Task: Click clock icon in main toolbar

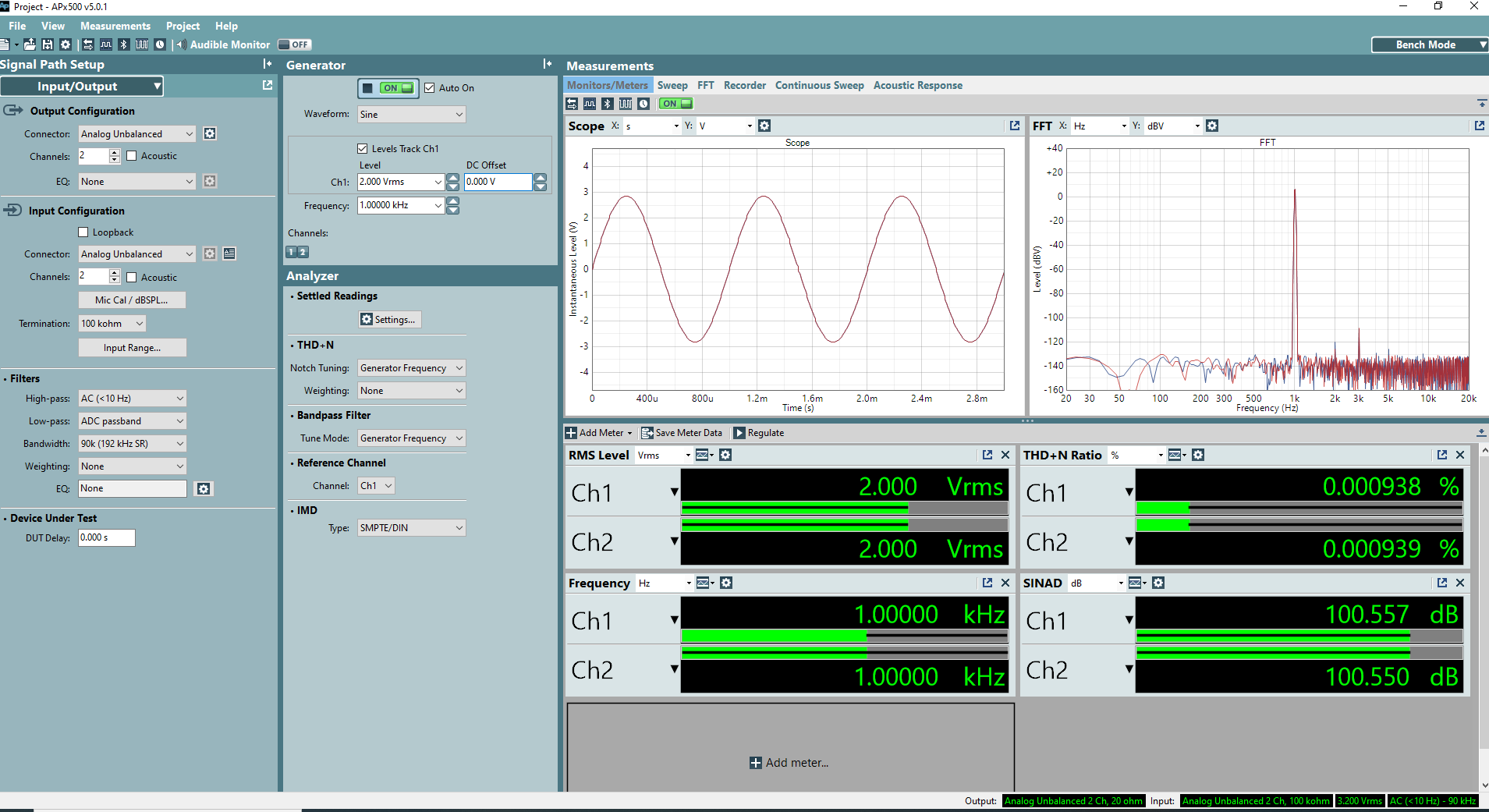Action: coord(160,44)
